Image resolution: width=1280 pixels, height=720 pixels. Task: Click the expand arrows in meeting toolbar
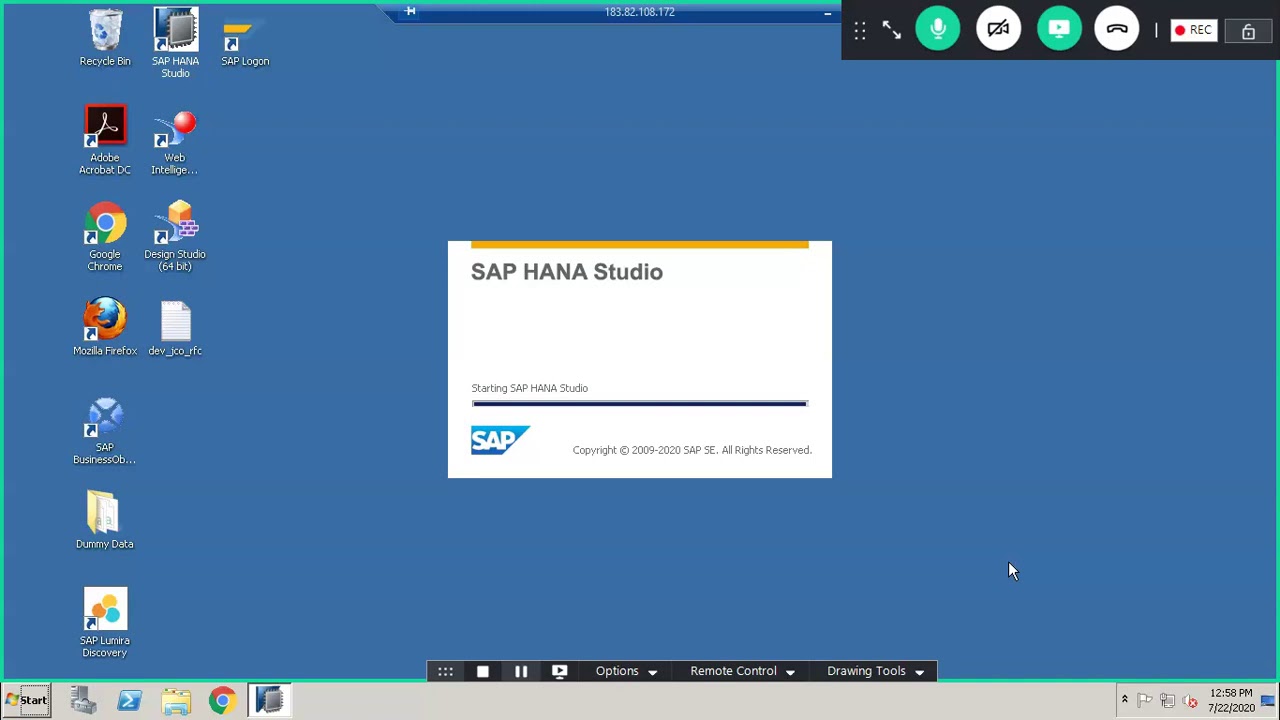click(891, 30)
